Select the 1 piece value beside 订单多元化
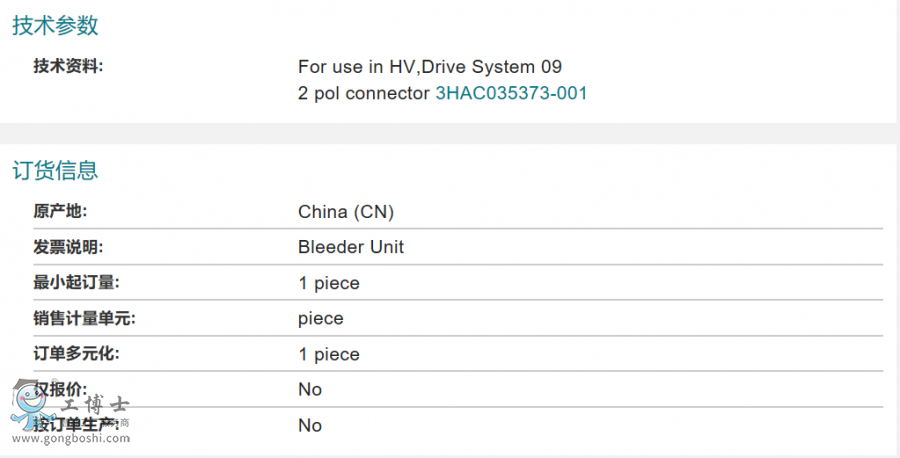This screenshot has height=458, width=900. click(x=329, y=354)
